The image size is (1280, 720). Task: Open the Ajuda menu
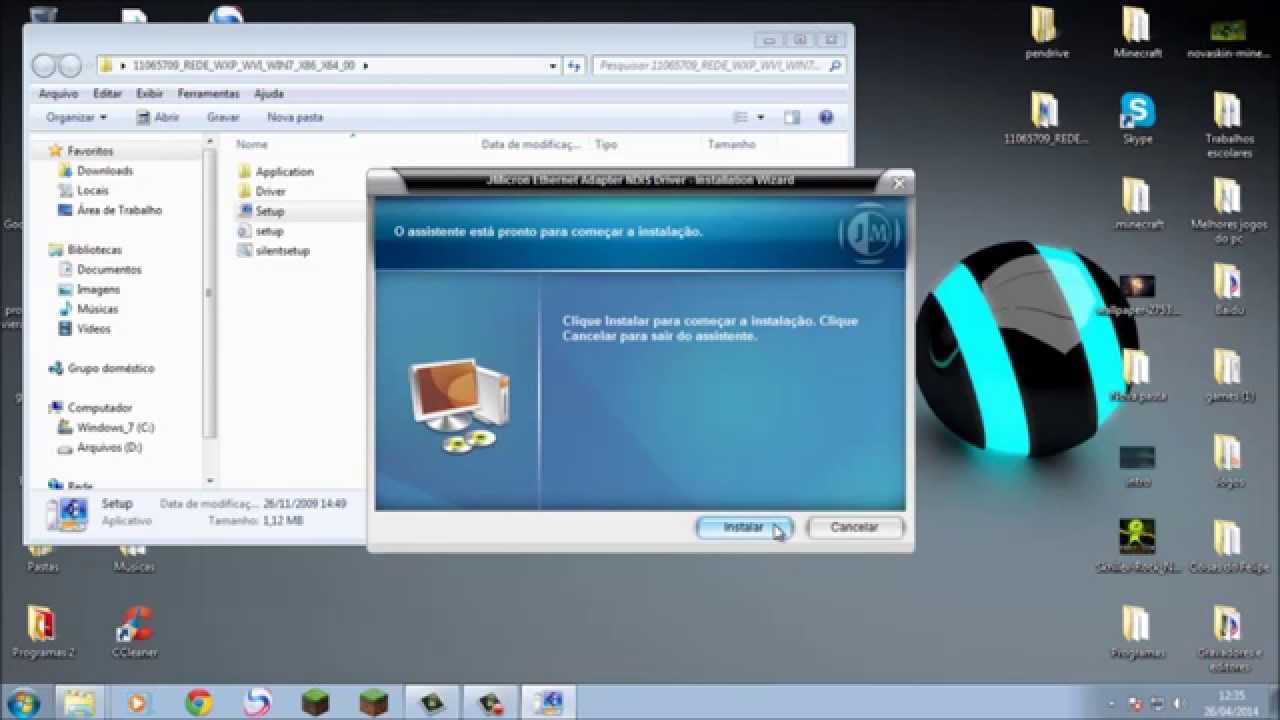(x=268, y=93)
